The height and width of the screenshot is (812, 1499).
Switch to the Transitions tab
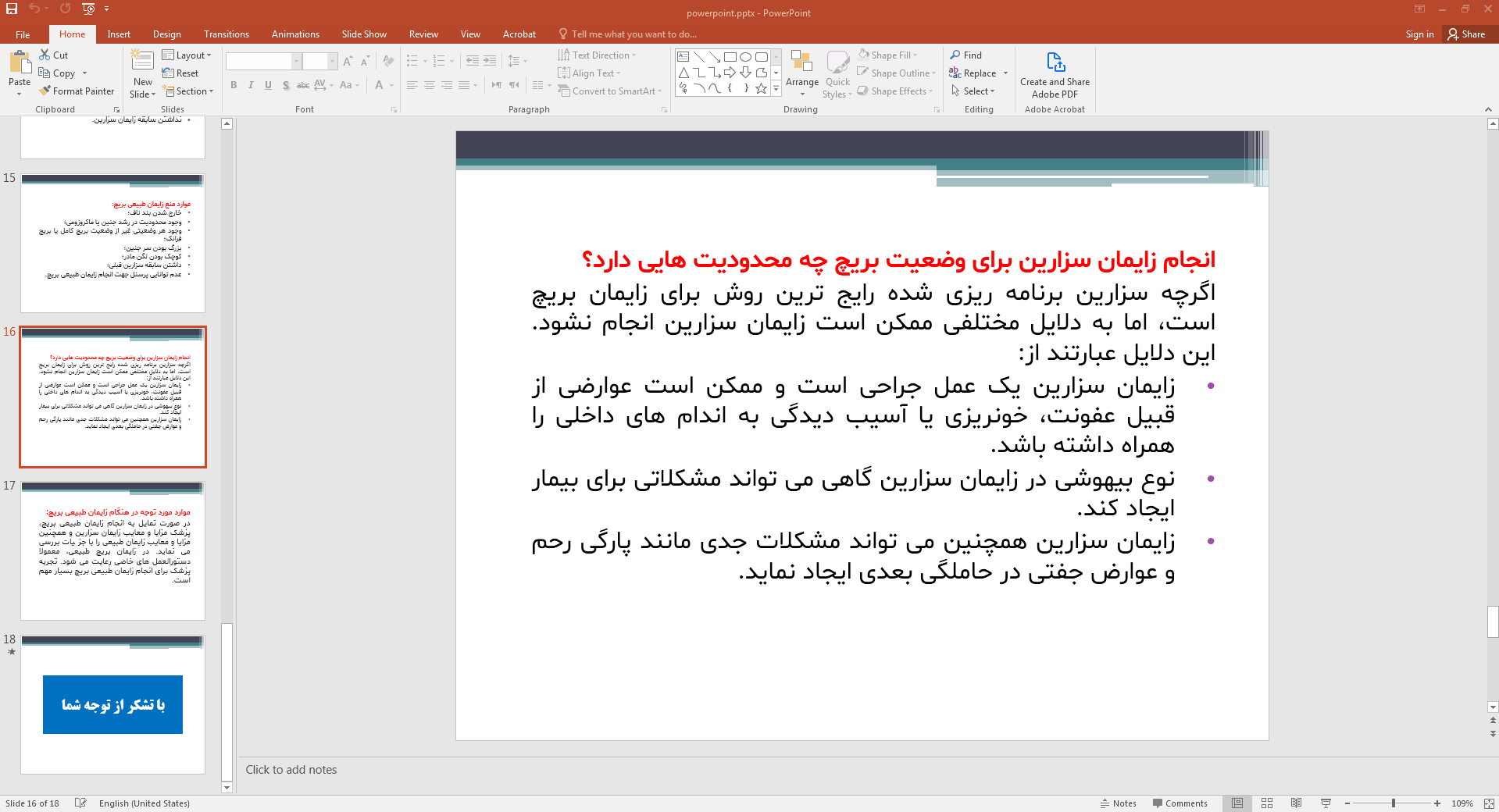tap(226, 34)
